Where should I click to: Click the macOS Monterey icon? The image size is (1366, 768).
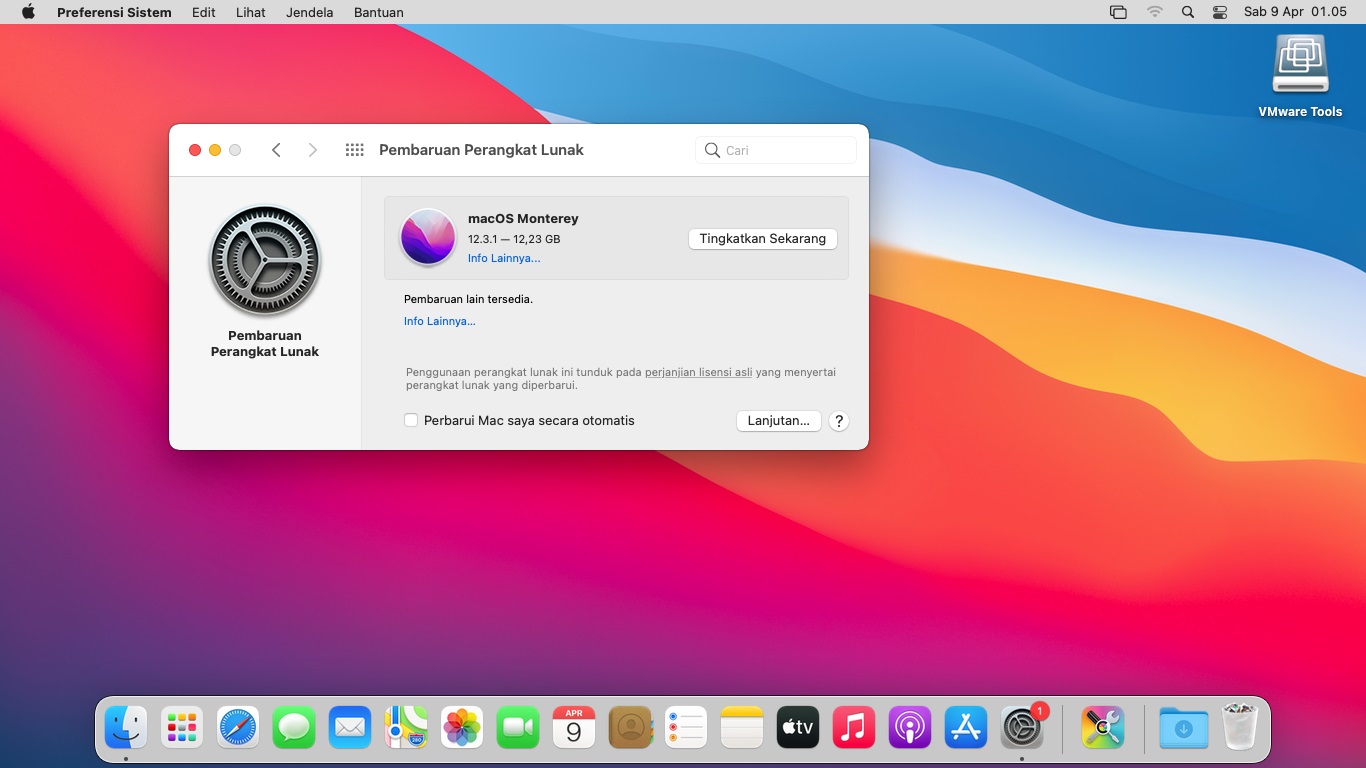point(428,237)
